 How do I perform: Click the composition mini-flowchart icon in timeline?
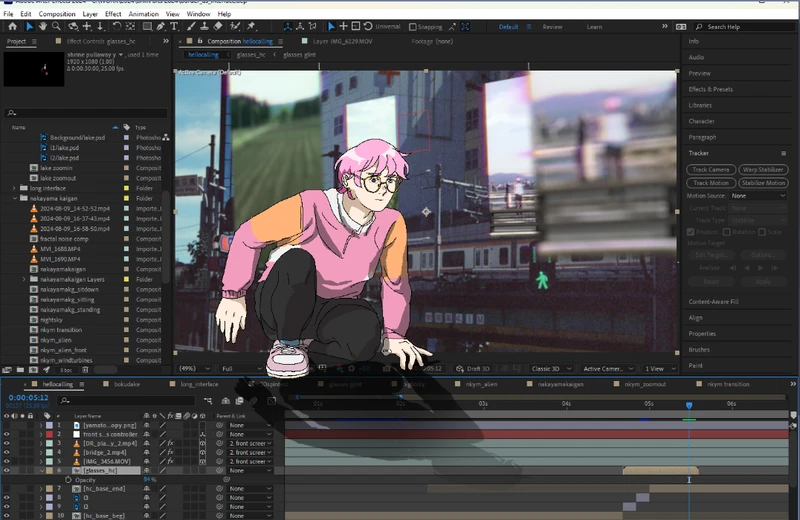point(208,401)
